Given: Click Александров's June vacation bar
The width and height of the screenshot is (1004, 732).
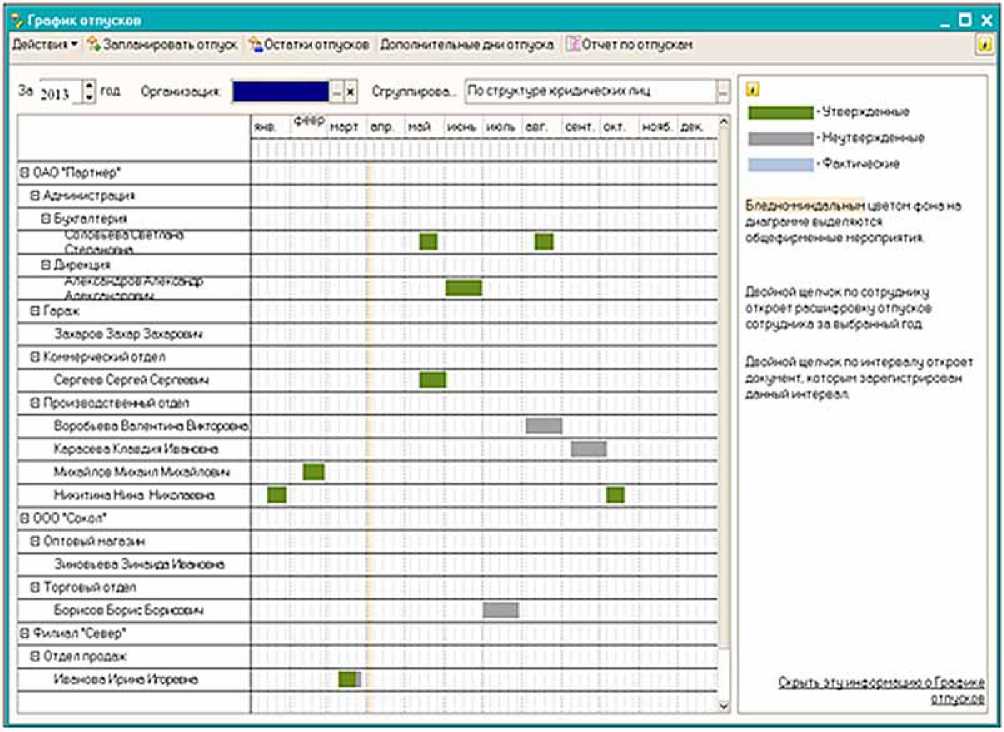Looking at the screenshot, I should (x=464, y=288).
